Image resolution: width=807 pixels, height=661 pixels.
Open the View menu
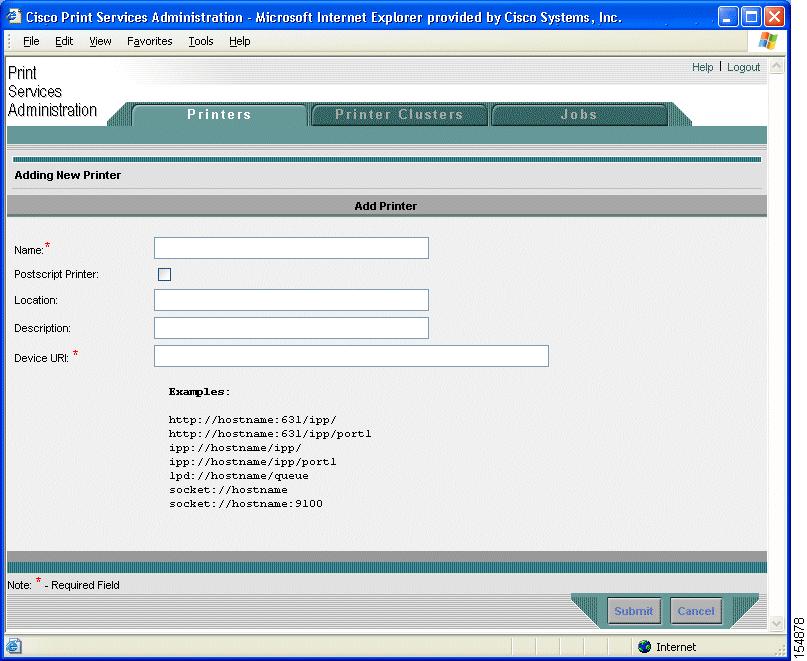(100, 41)
